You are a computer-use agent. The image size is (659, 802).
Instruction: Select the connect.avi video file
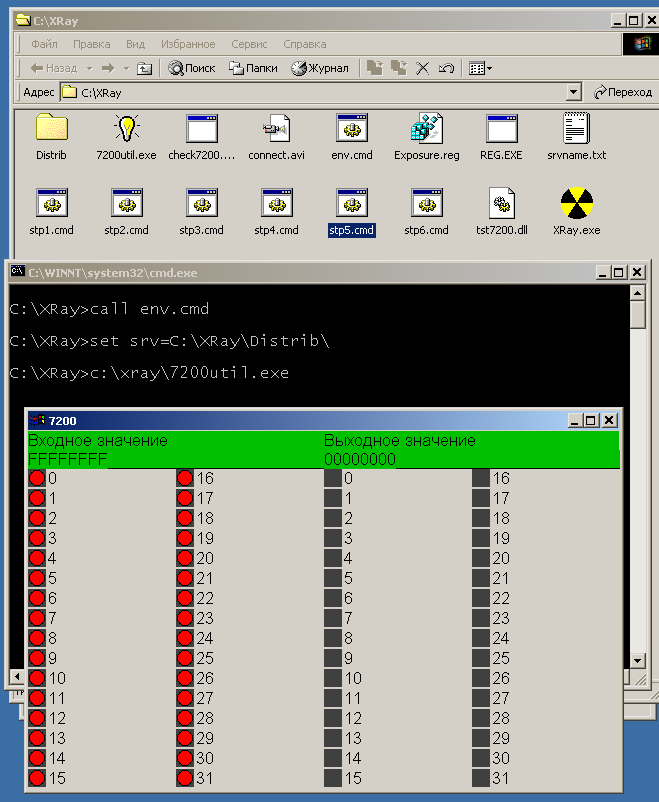(x=276, y=129)
